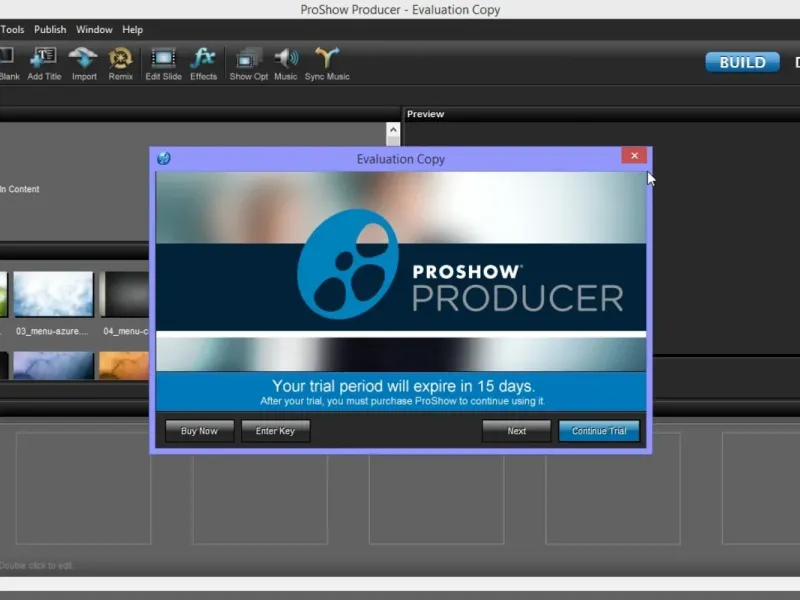
Task: Click the blue BUILD button
Action: (742, 62)
